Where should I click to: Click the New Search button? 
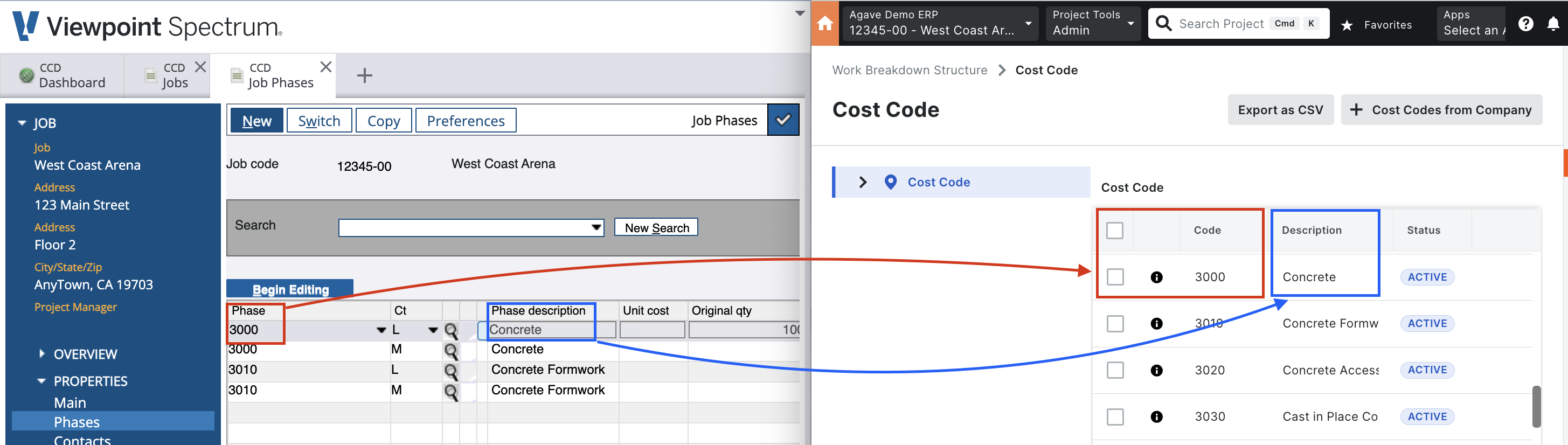pyautogui.click(x=656, y=228)
